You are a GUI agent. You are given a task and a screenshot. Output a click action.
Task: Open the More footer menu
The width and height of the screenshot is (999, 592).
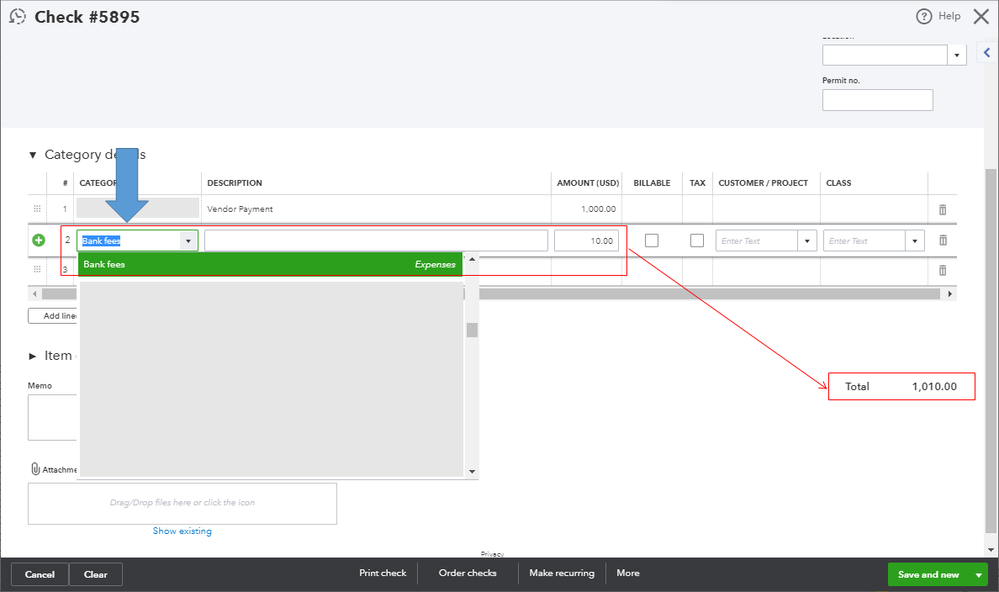coord(628,573)
